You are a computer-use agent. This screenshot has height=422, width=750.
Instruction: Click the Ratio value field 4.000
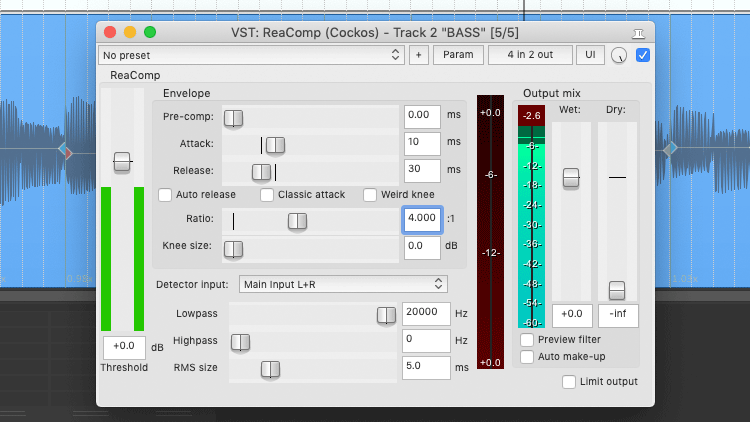coord(422,220)
